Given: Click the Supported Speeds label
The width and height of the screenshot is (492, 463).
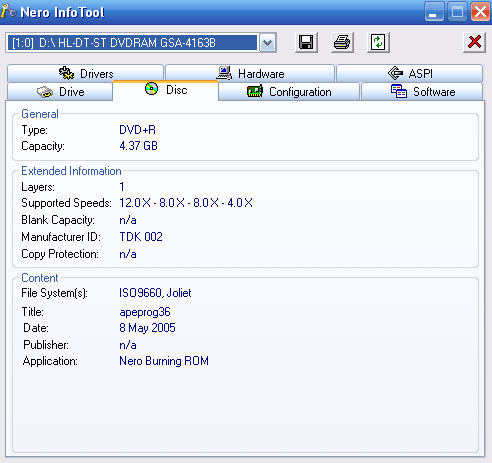Looking at the screenshot, I should pyautogui.click(x=66, y=203).
